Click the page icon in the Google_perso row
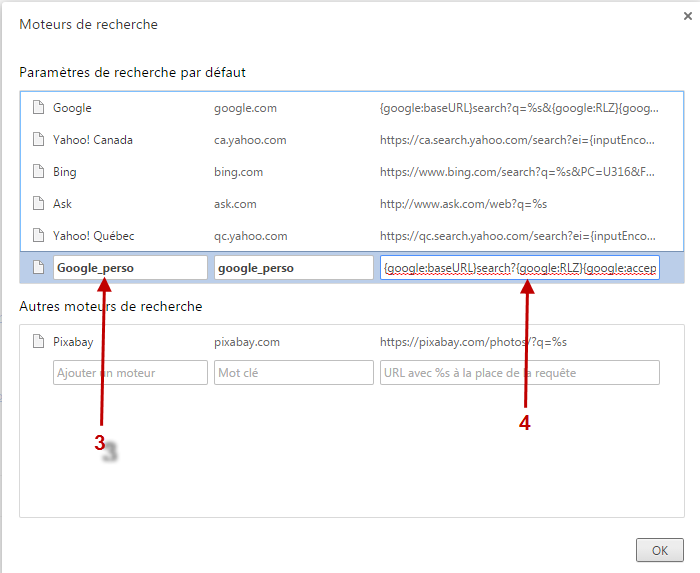 (39, 267)
